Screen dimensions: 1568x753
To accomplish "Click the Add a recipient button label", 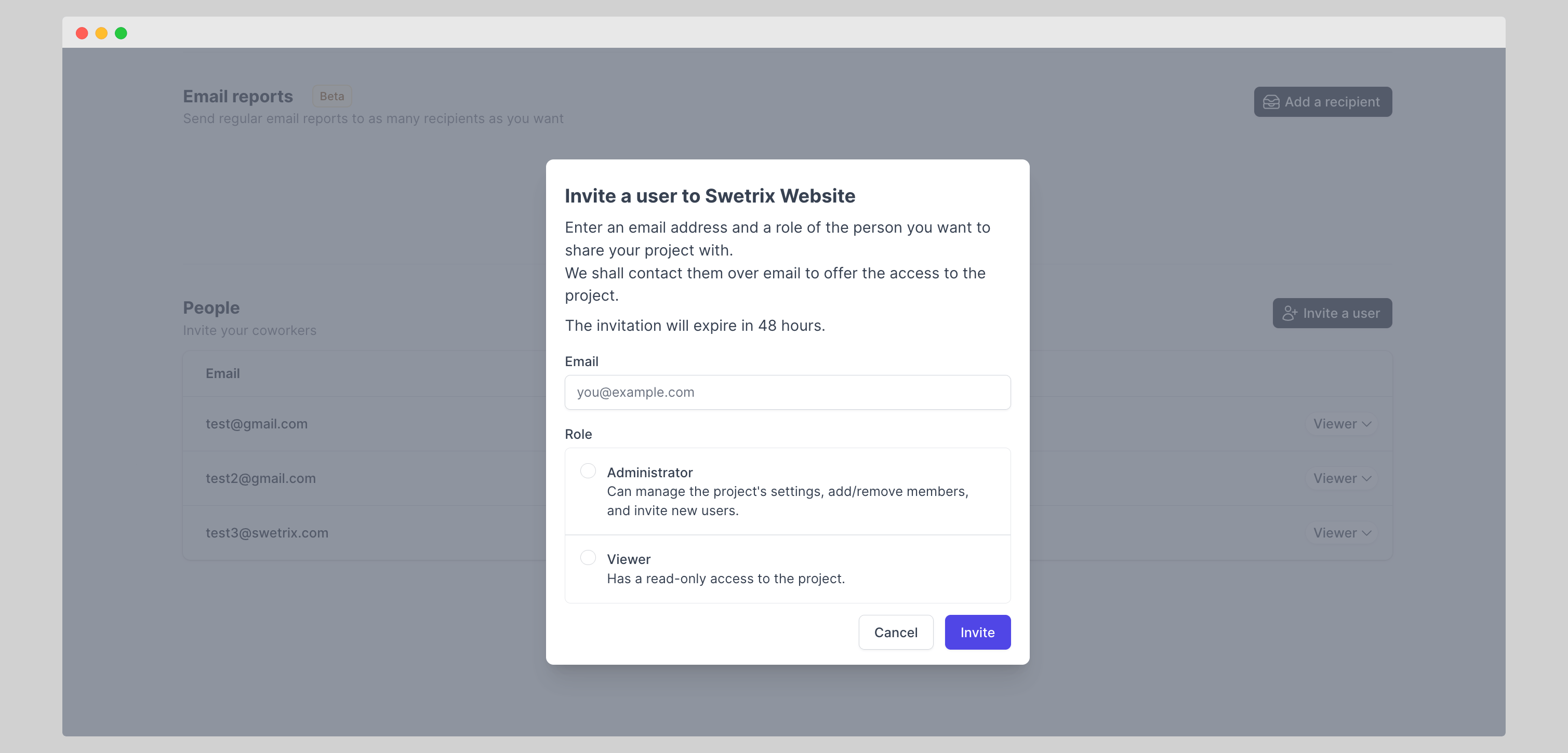I will pos(1332,102).
